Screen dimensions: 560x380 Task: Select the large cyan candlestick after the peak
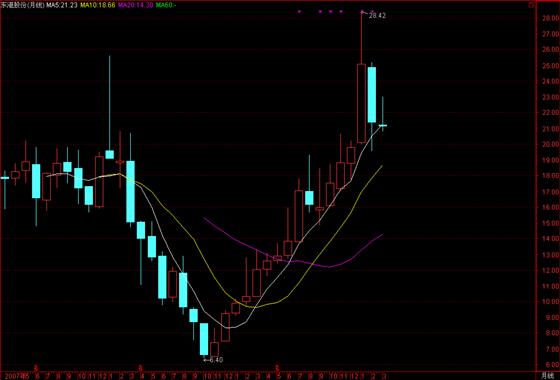(x=372, y=95)
